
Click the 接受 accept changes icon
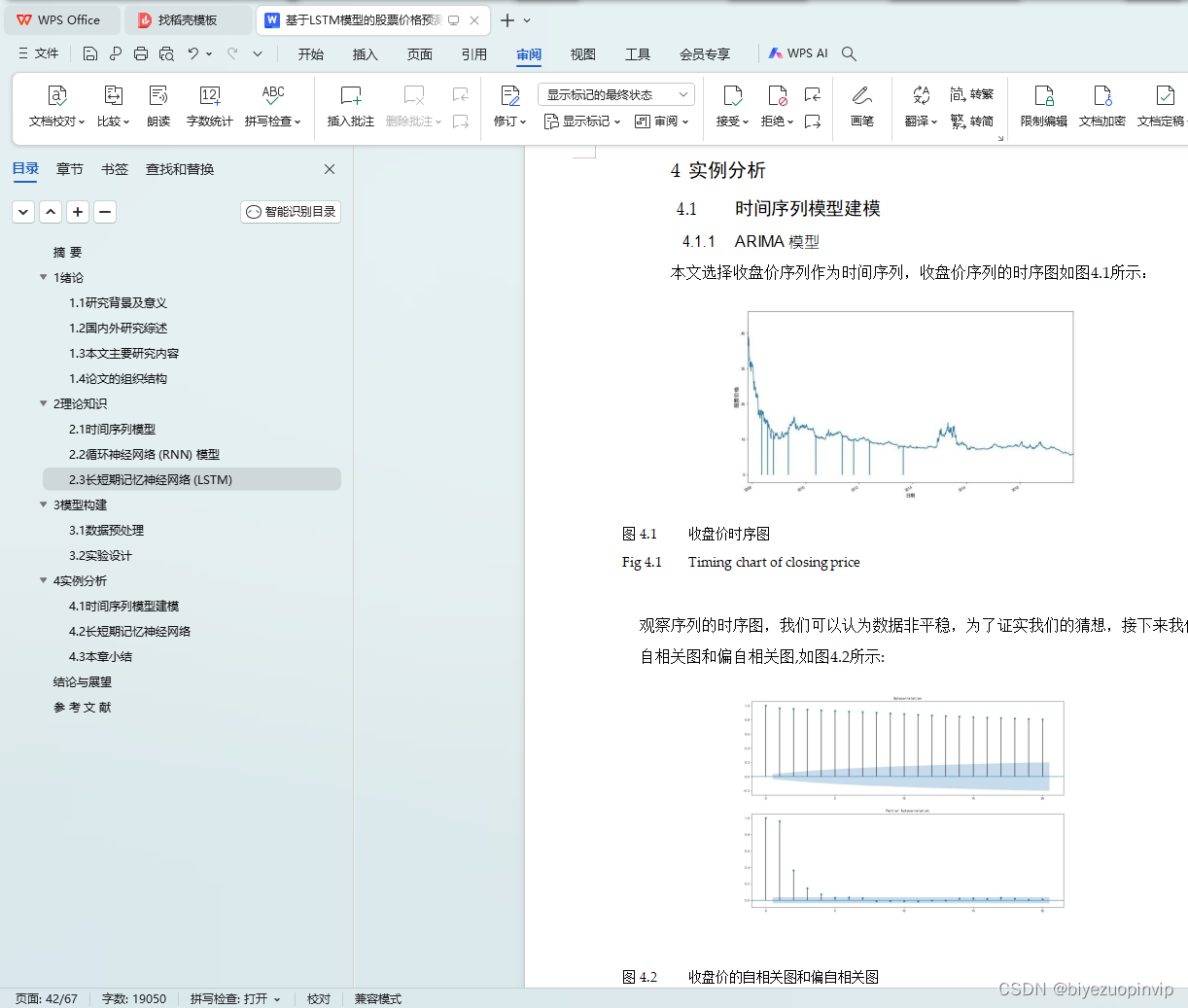pos(732,95)
